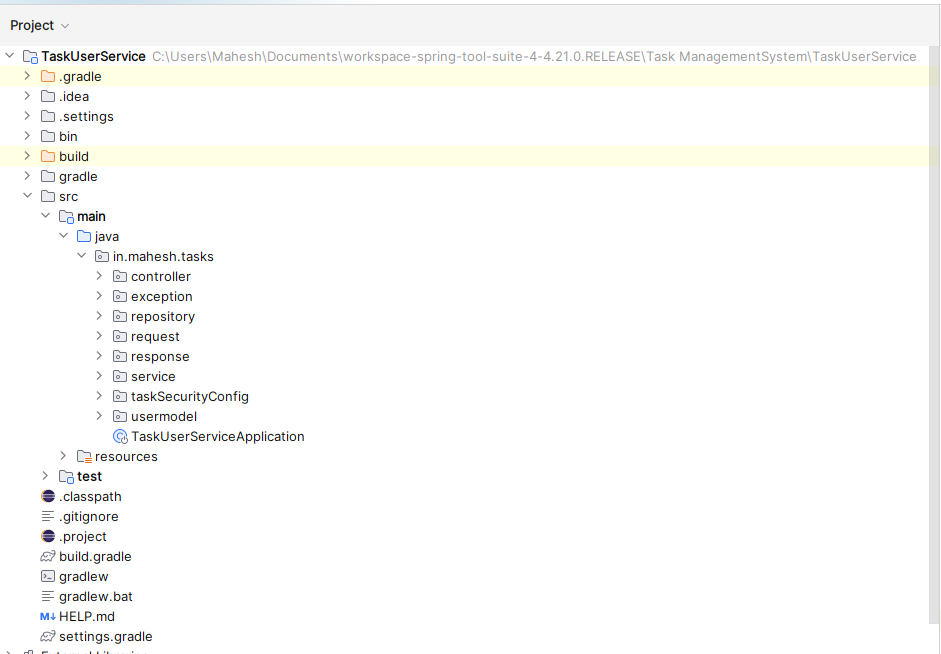
Task: Select the TaskUserService project root
Action: tap(93, 57)
